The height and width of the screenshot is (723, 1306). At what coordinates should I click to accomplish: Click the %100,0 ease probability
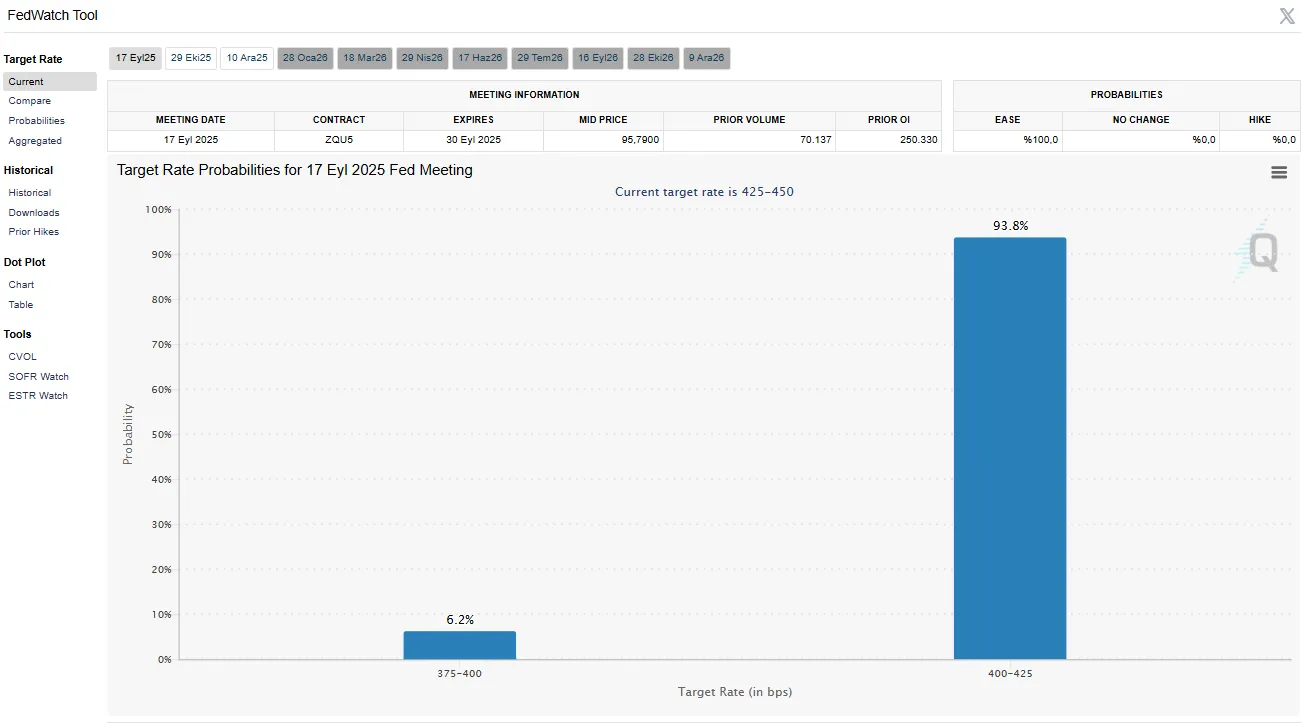(x=1041, y=140)
